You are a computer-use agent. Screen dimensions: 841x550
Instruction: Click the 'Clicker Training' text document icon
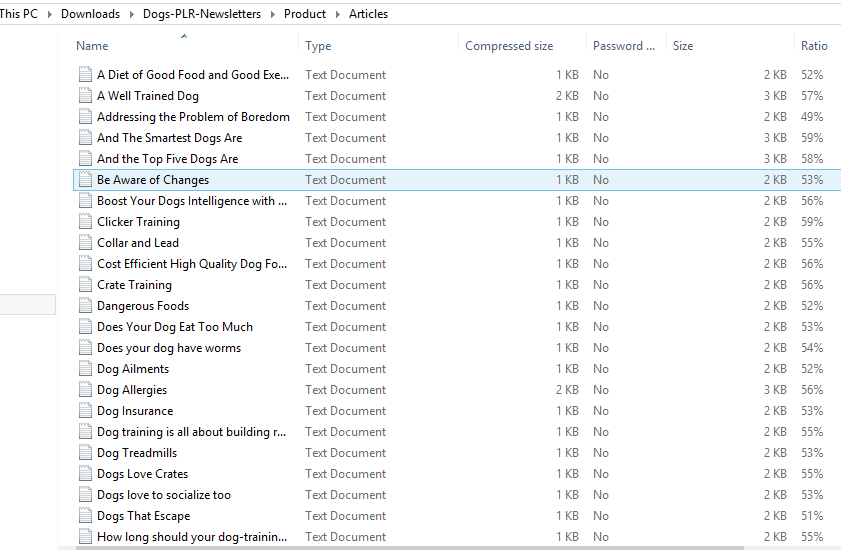85,222
